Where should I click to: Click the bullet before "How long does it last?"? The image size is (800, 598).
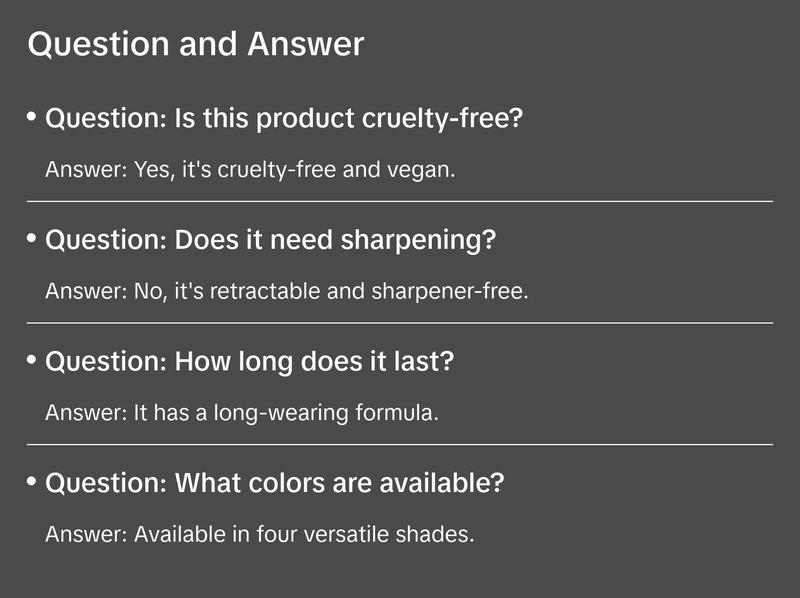click(32, 361)
